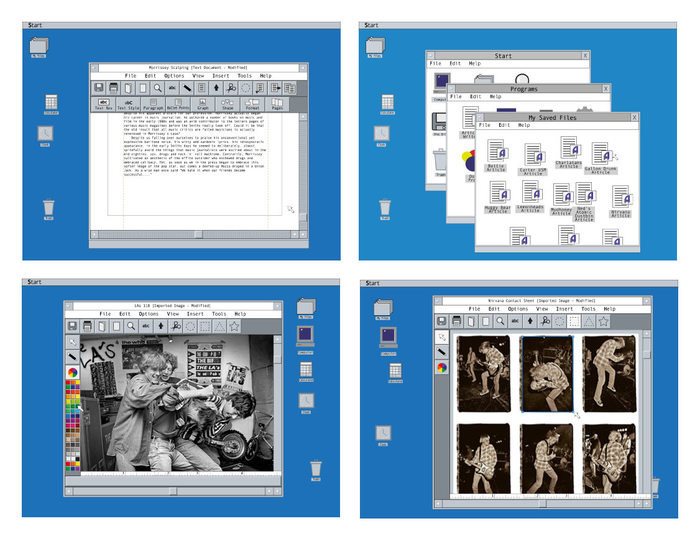Click the Start label above the Morrissey document desktop
The width and height of the screenshot is (700, 544).
point(35,25)
